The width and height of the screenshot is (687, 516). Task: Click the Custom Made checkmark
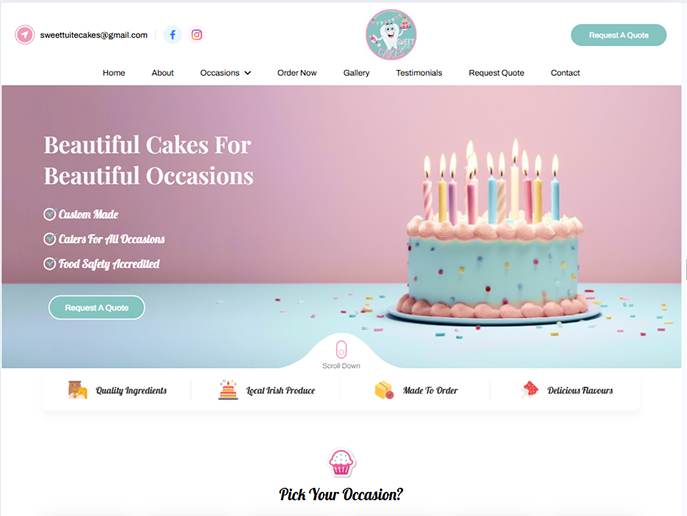tap(50, 214)
